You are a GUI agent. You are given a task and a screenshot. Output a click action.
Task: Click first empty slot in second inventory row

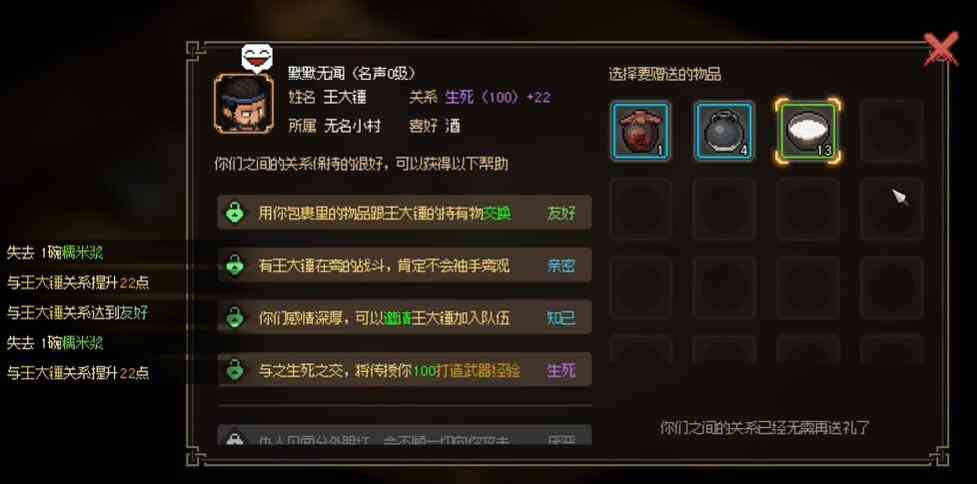tap(641, 209)
